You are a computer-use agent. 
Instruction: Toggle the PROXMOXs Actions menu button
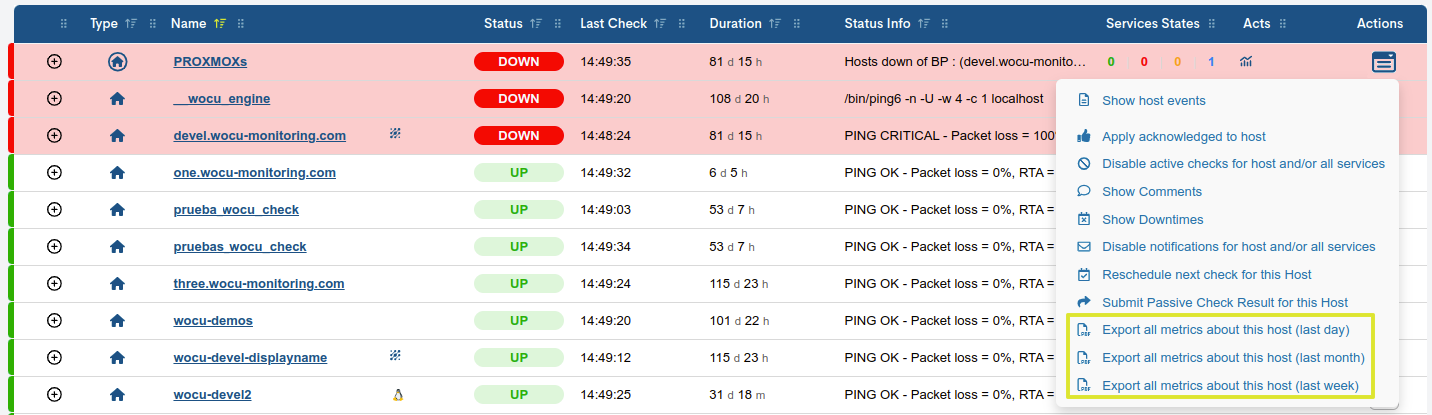tap(1384, 62)
